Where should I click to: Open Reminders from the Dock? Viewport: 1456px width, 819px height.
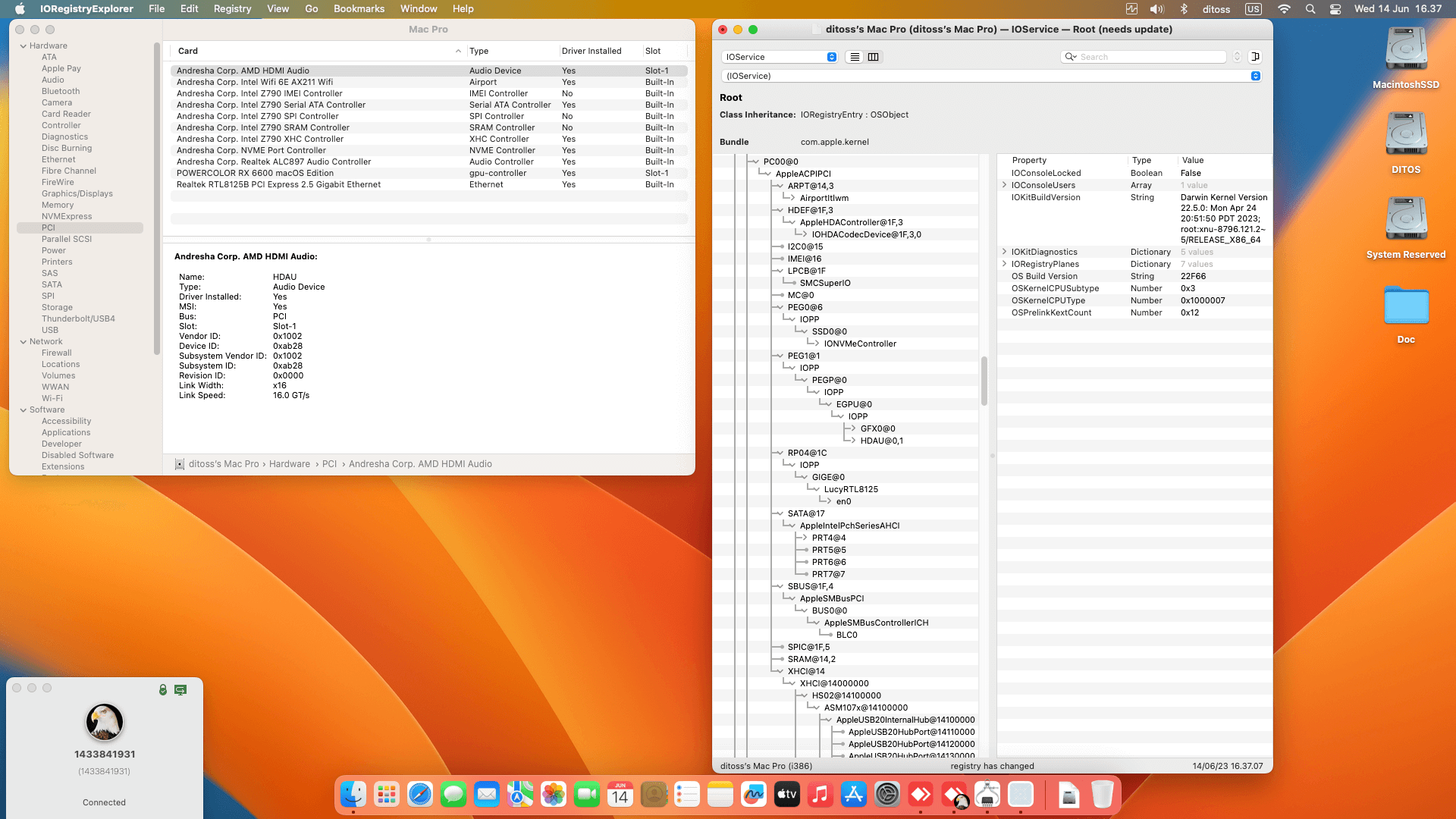[687, 794]
